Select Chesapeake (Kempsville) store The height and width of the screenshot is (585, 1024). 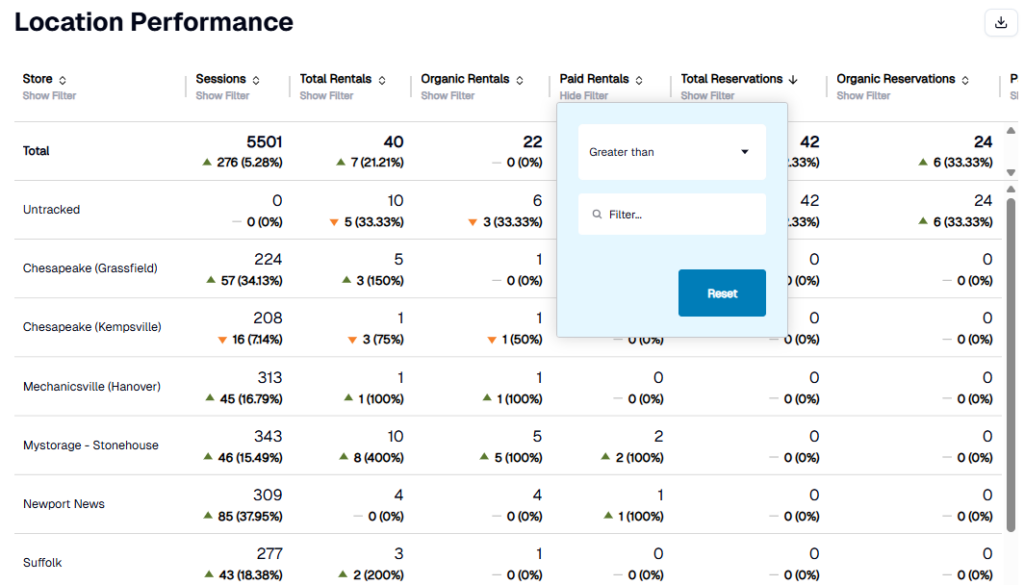tap(92, 327)
